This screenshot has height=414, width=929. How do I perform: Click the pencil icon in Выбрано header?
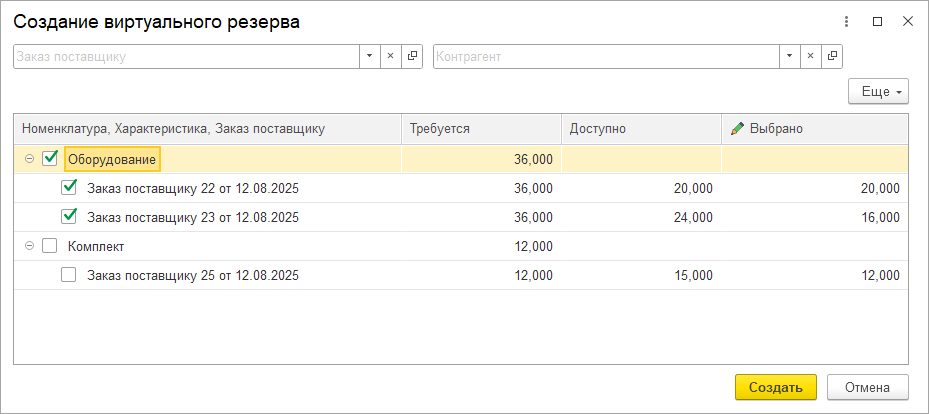[737, 129]
